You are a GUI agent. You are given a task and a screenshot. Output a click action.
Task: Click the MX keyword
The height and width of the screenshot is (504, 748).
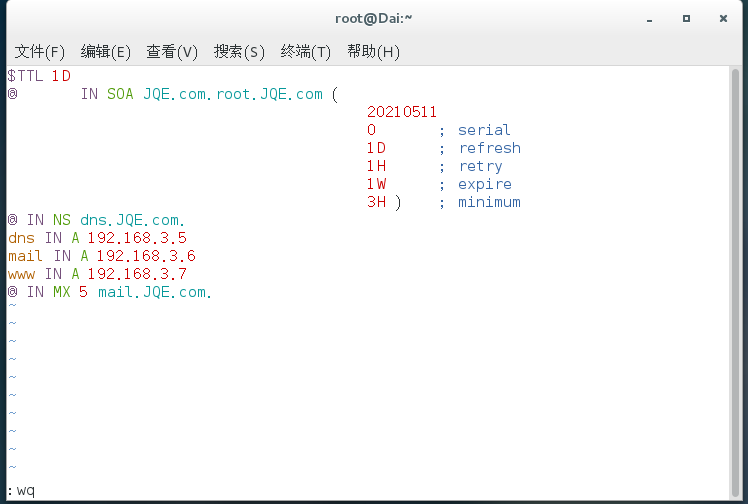click(x=62, y=292)
